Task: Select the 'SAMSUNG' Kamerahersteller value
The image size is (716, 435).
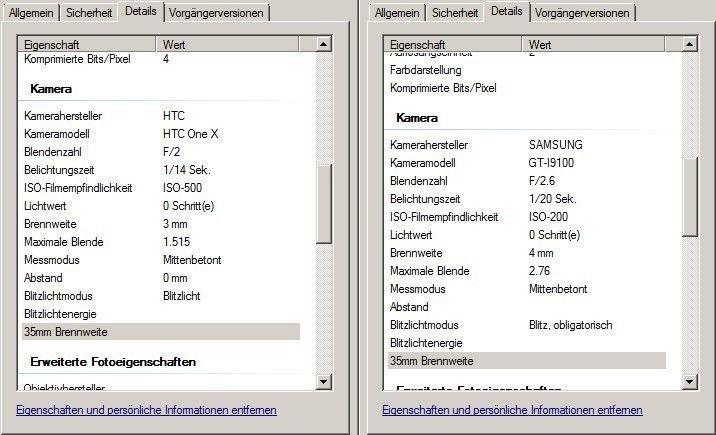Action: 556,145
